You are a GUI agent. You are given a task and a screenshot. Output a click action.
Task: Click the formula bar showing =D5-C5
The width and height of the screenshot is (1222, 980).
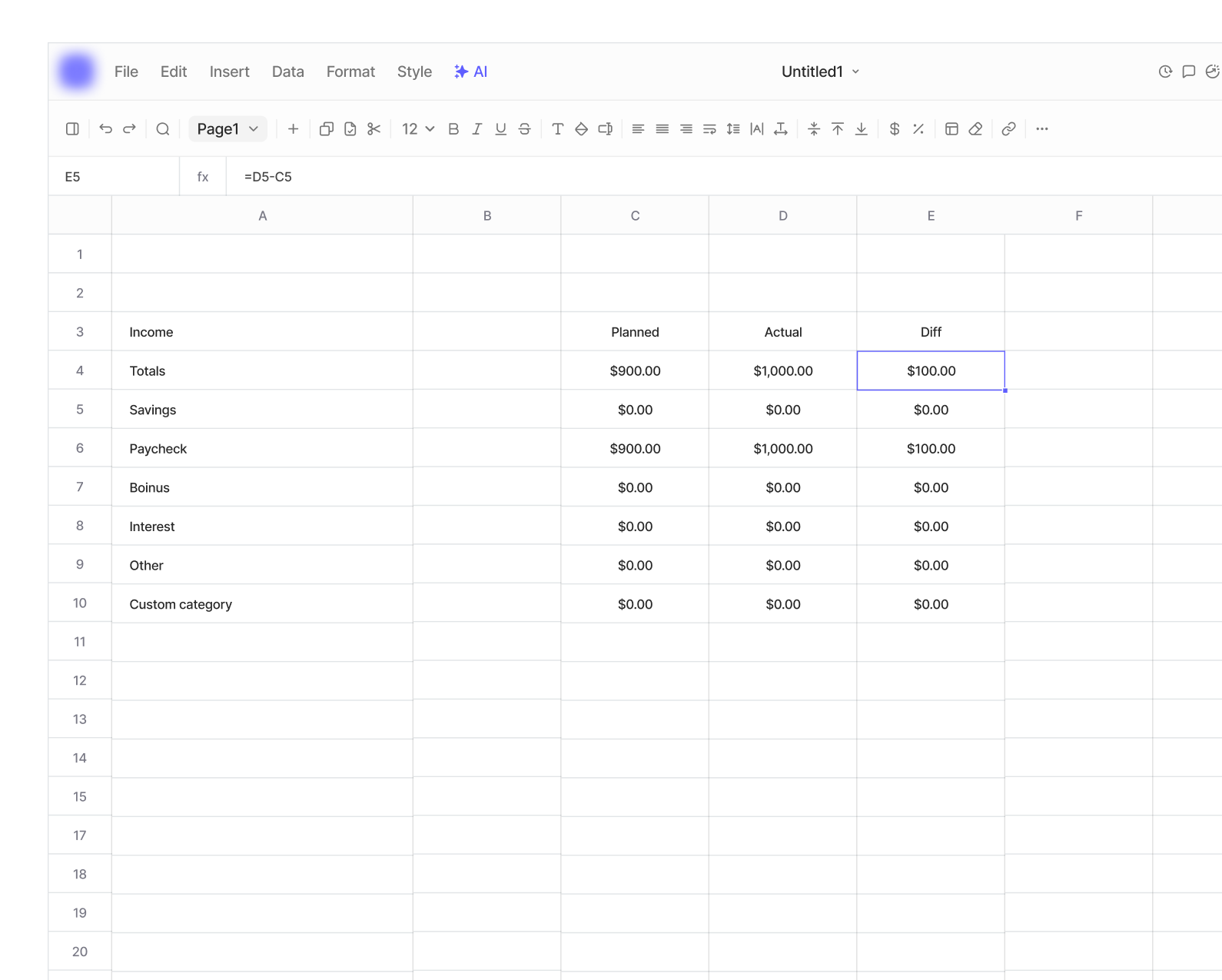pos(722,177)
